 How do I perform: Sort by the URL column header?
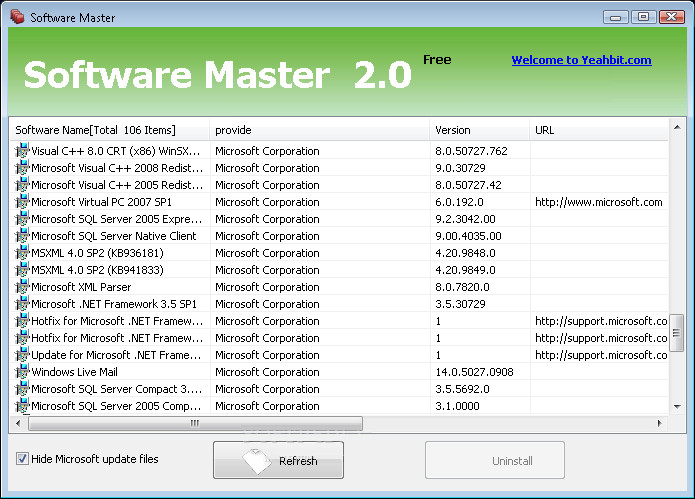point(599,130)
